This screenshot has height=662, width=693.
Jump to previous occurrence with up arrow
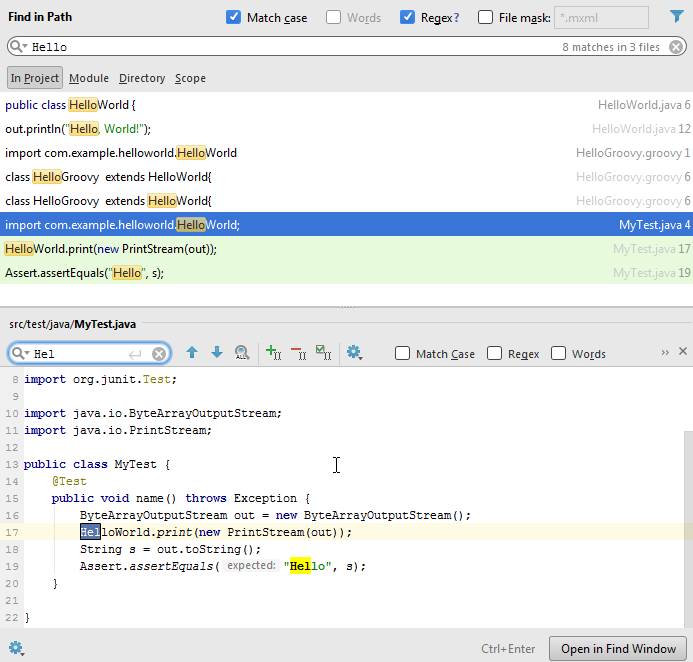(x=192, y=353)
